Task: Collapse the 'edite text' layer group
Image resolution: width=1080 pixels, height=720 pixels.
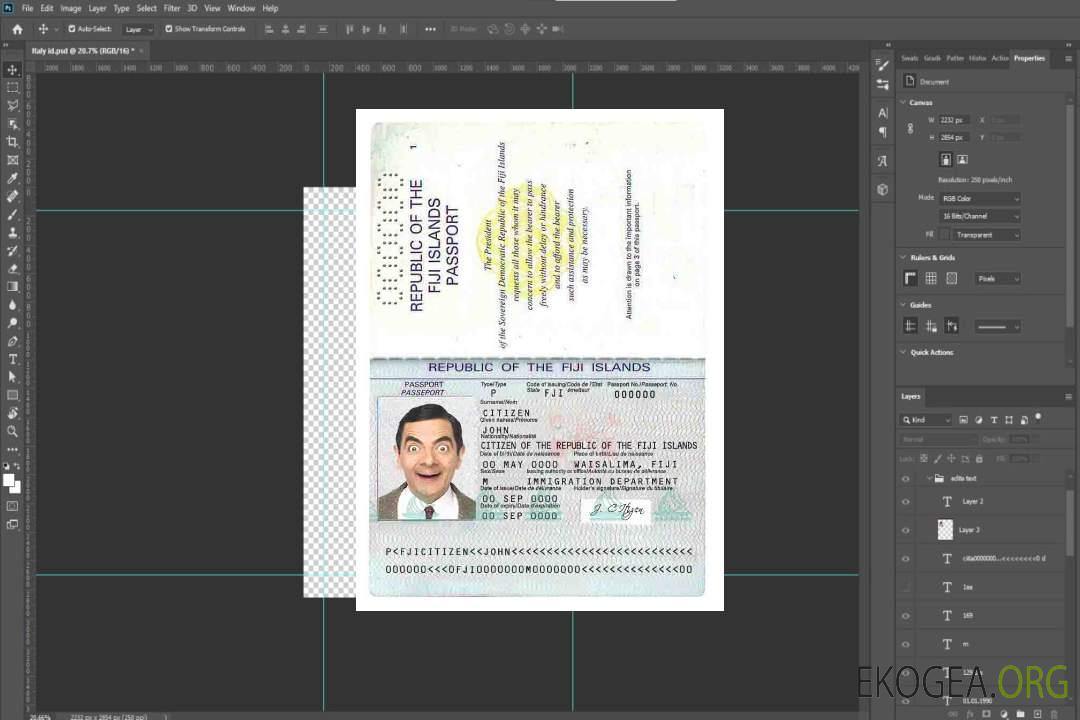Action: pos(929,478)
